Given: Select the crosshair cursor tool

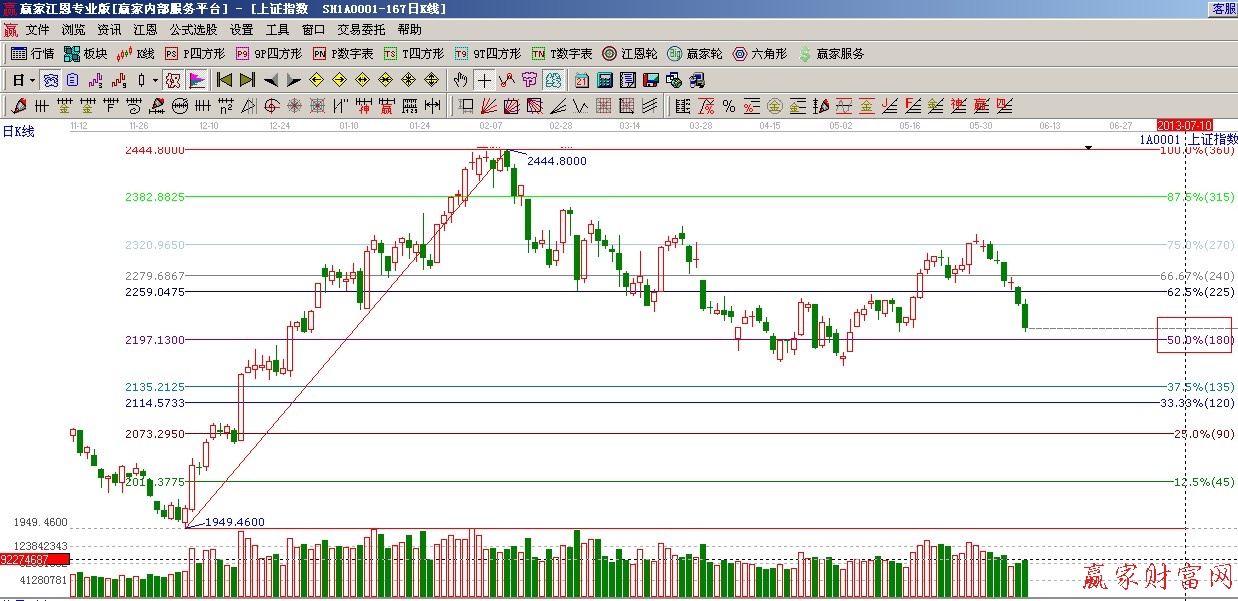Looking at the screenshot, I should click(x=484, y=80).
